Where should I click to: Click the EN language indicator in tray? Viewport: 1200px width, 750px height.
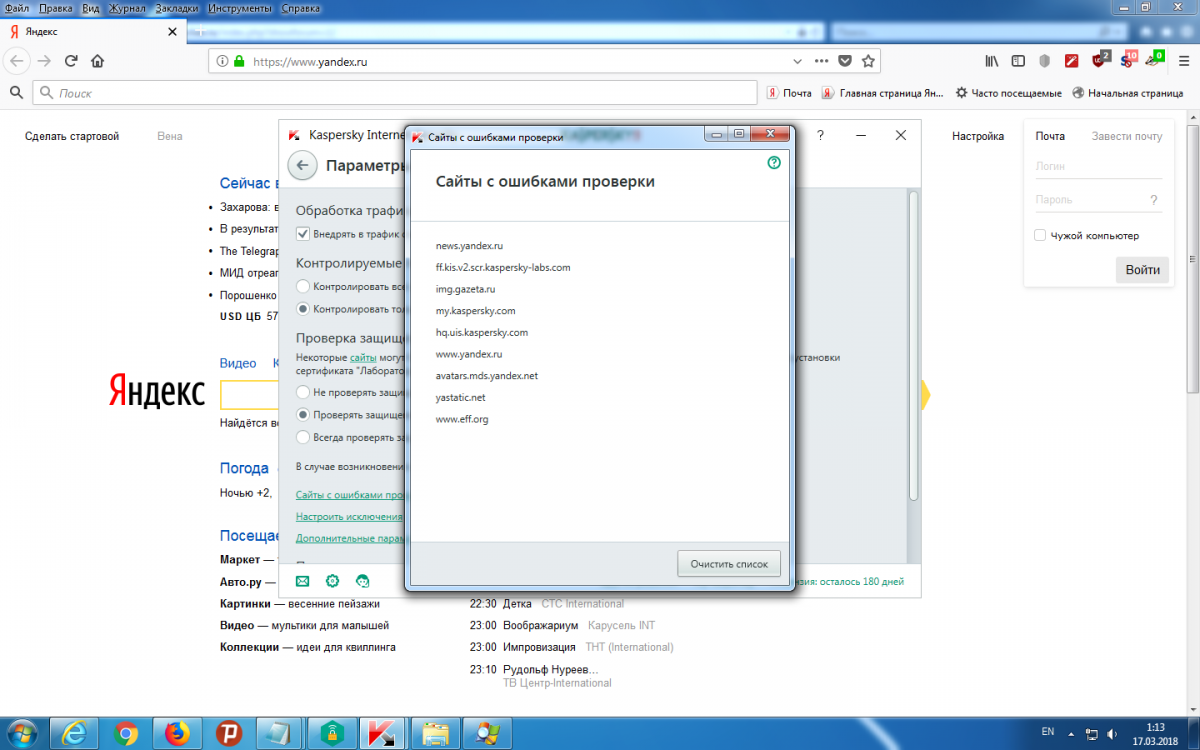[1047, 732]
